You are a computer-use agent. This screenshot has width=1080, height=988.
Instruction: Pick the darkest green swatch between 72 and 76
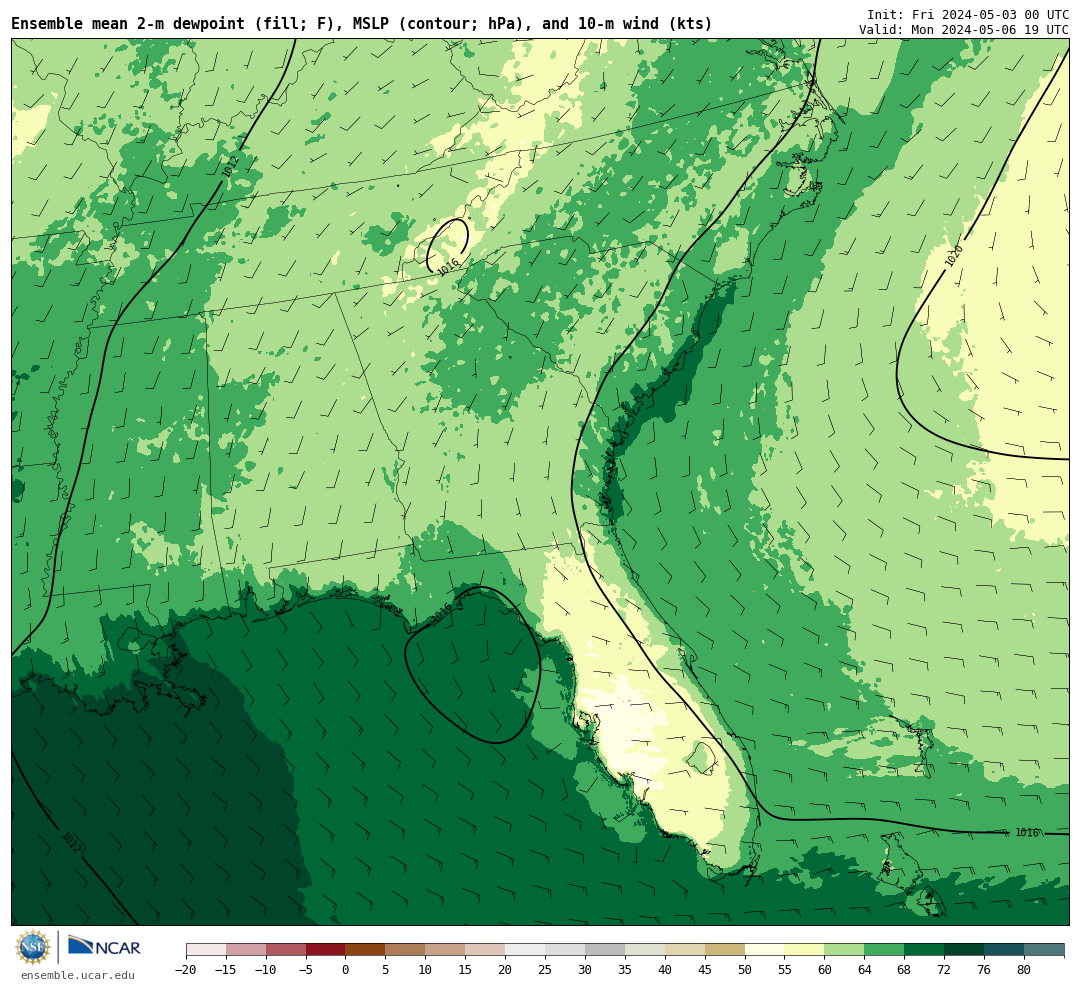(x=964, y=950)
